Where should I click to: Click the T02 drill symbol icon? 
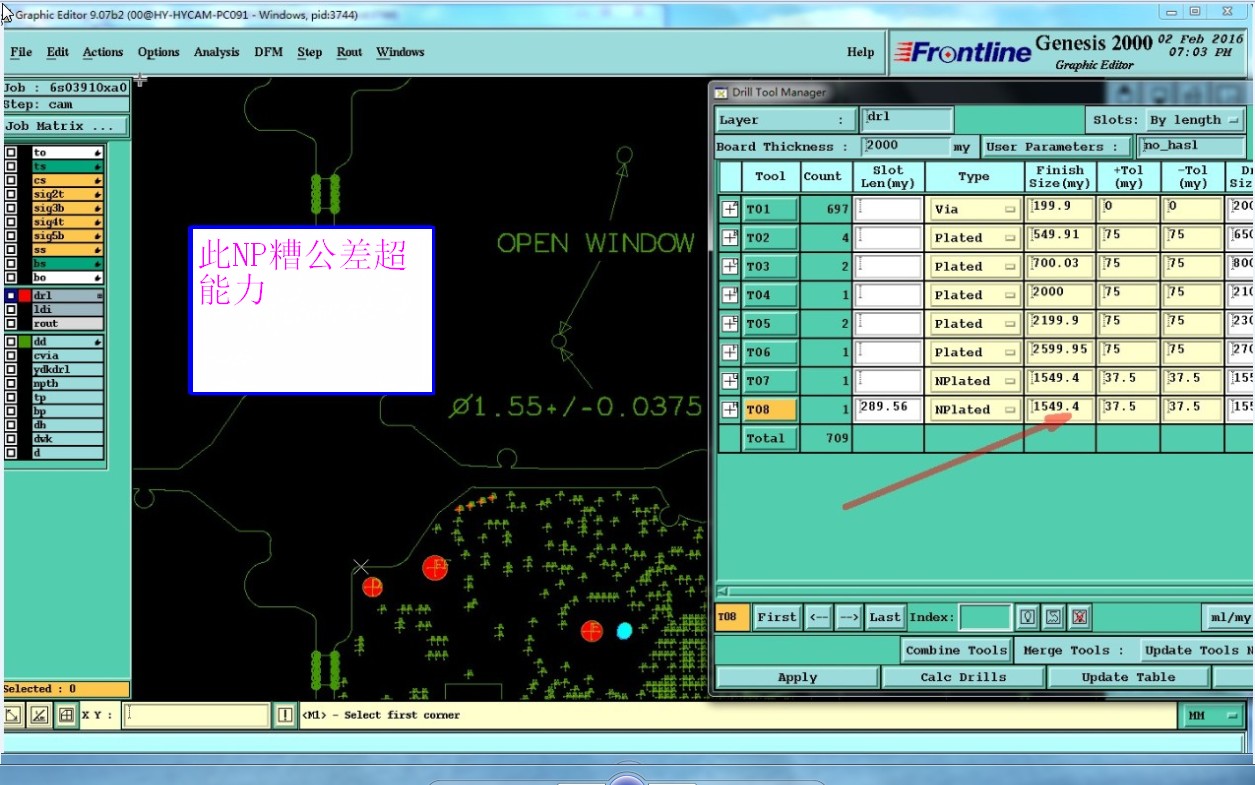pos(730,238)
